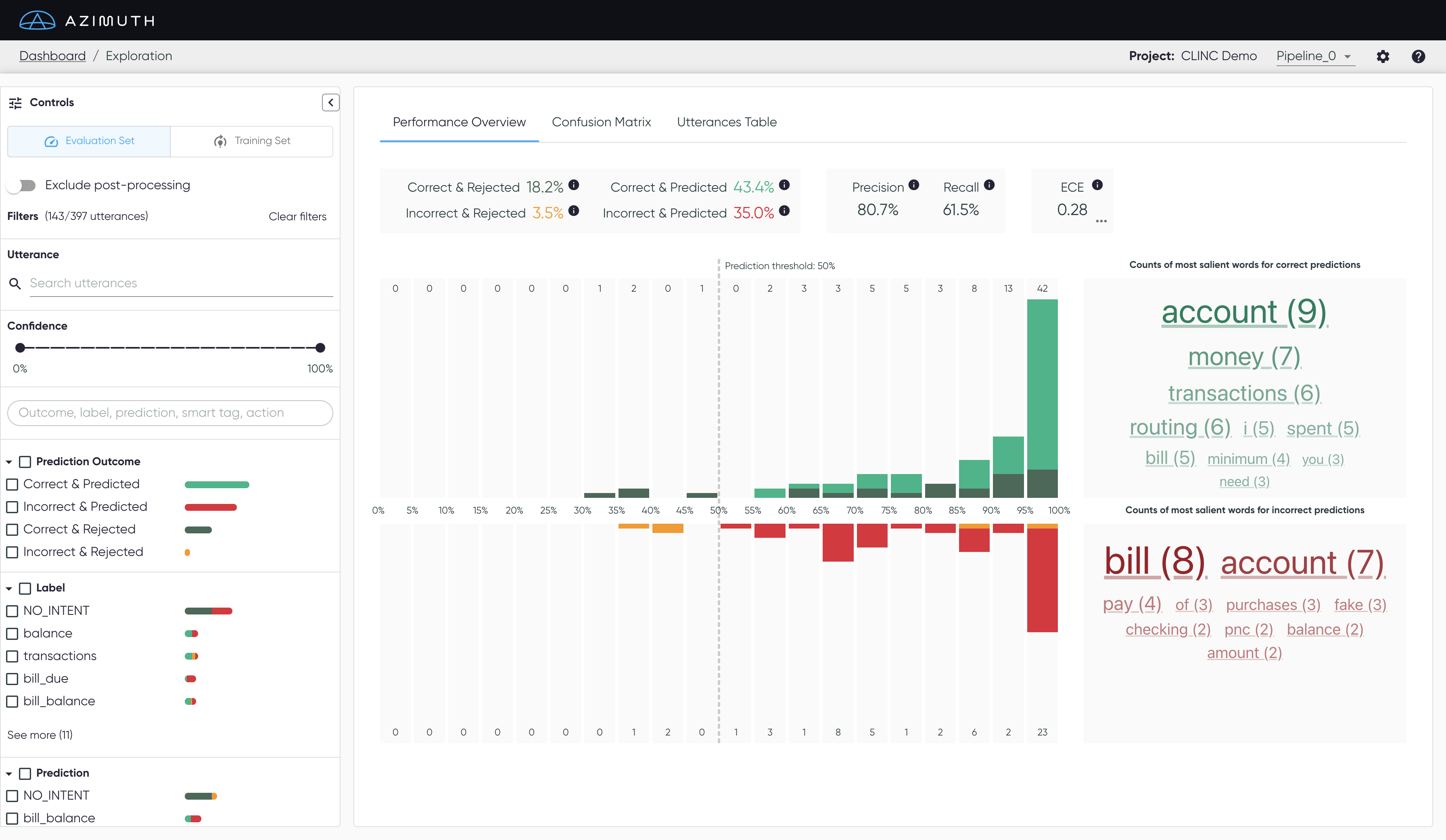Check the bill_balance label checkbox
The height and width of the screenshot is (840, 1446).
click(x=12, y=702)
